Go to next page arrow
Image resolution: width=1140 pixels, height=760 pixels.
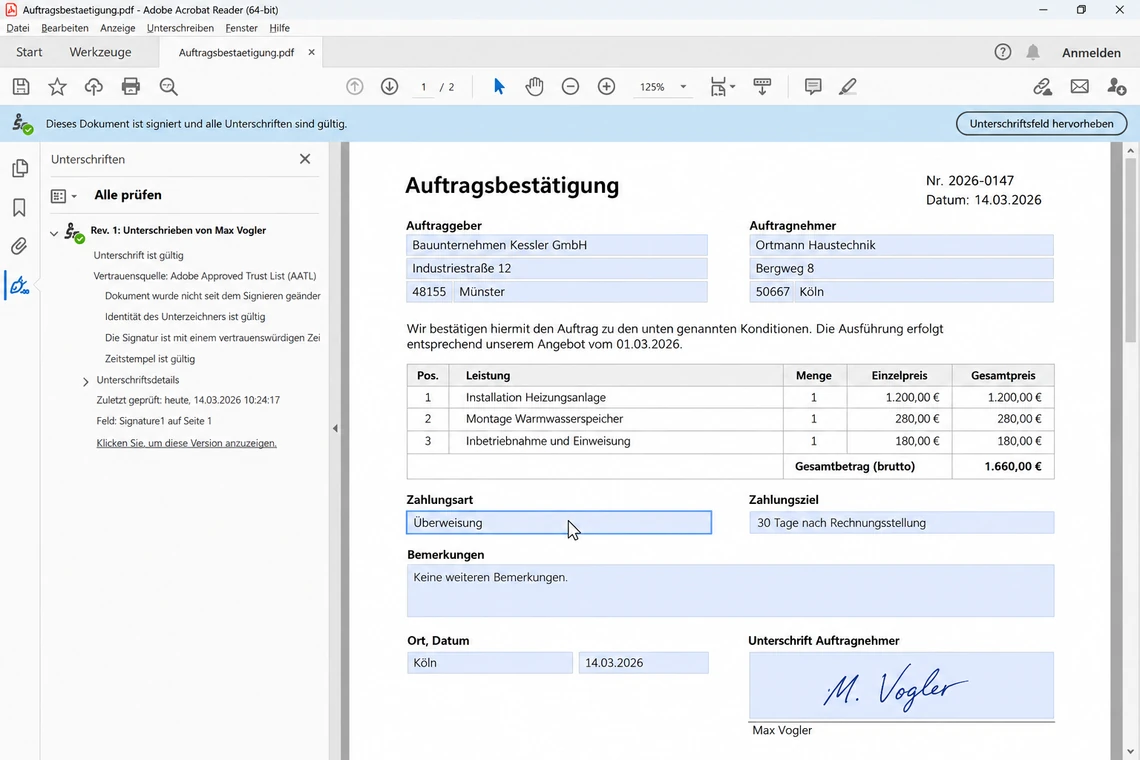pyautogui.click(x=390, y=87)
